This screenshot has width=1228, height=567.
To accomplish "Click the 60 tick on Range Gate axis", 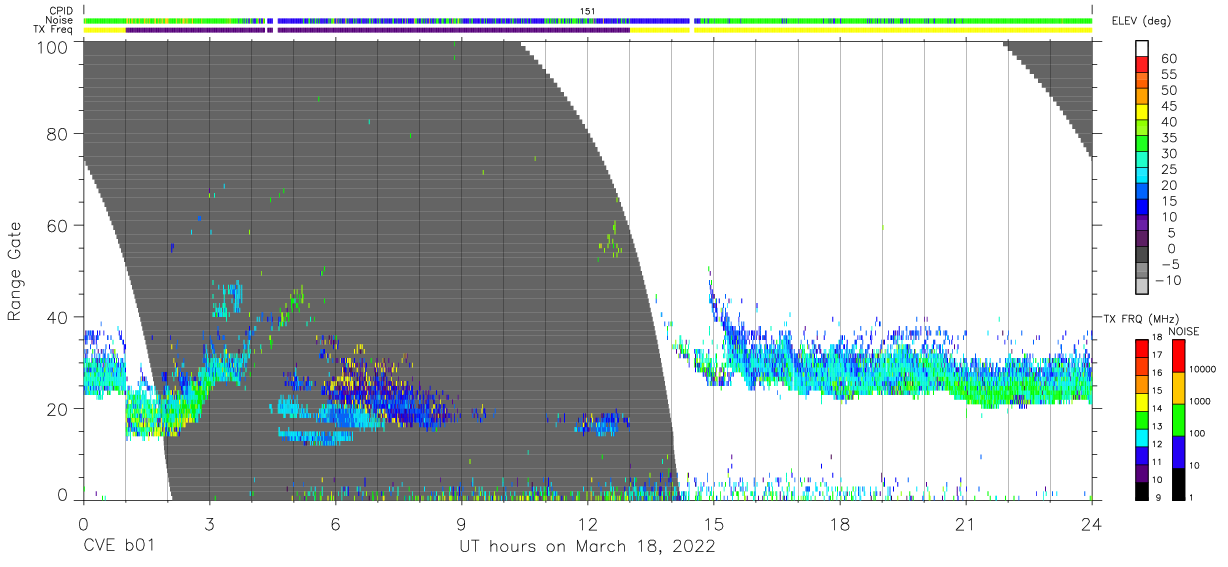I will 58,226.
